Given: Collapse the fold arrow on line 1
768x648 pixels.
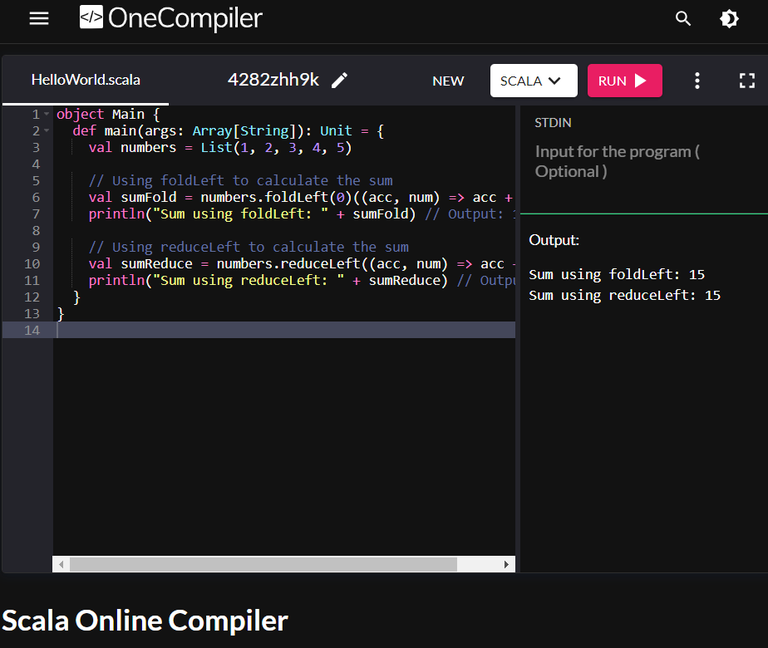Looking at the screenshot, I should (x=47, y=114).
